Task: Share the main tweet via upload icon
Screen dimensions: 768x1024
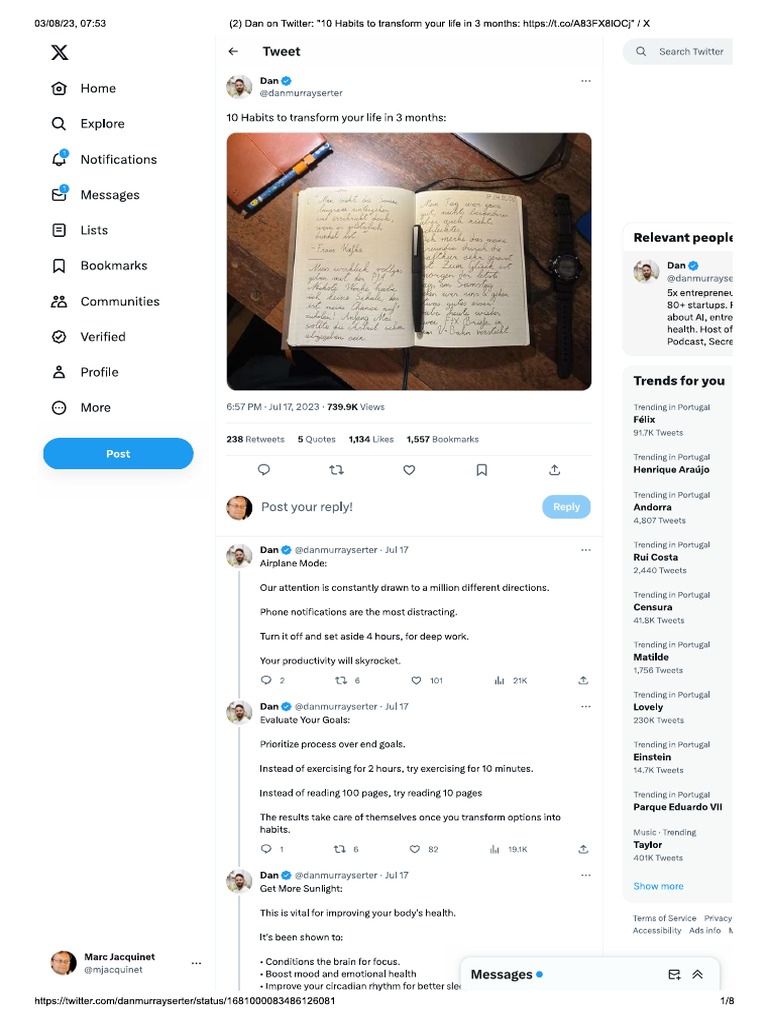Action: (554, 470)
